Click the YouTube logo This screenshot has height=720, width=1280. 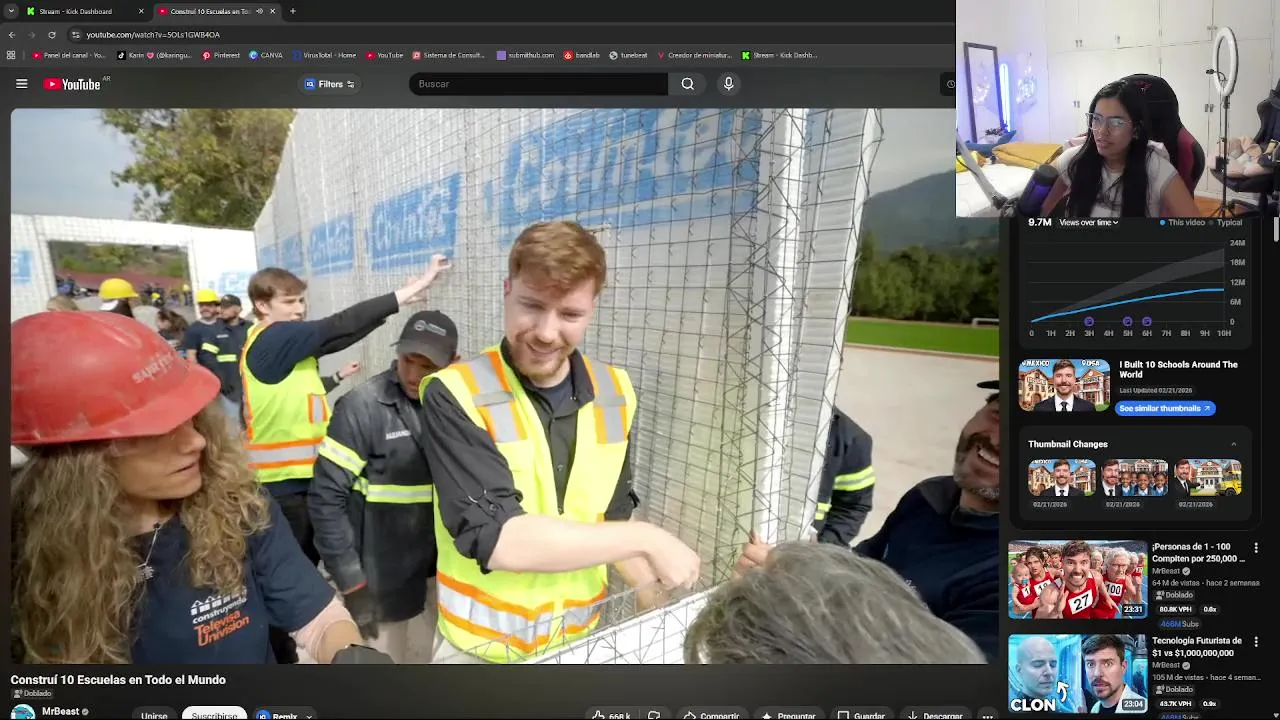[72, 84]
